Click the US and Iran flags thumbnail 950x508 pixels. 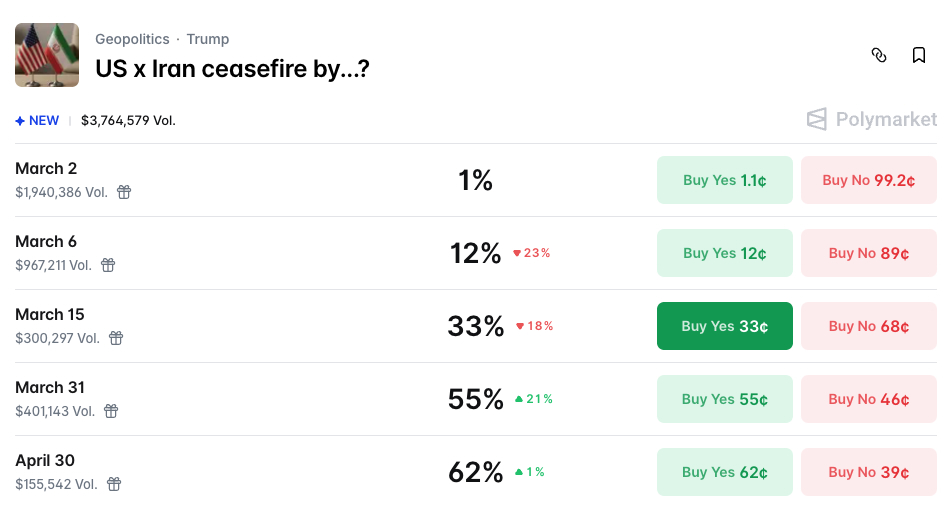47,55
